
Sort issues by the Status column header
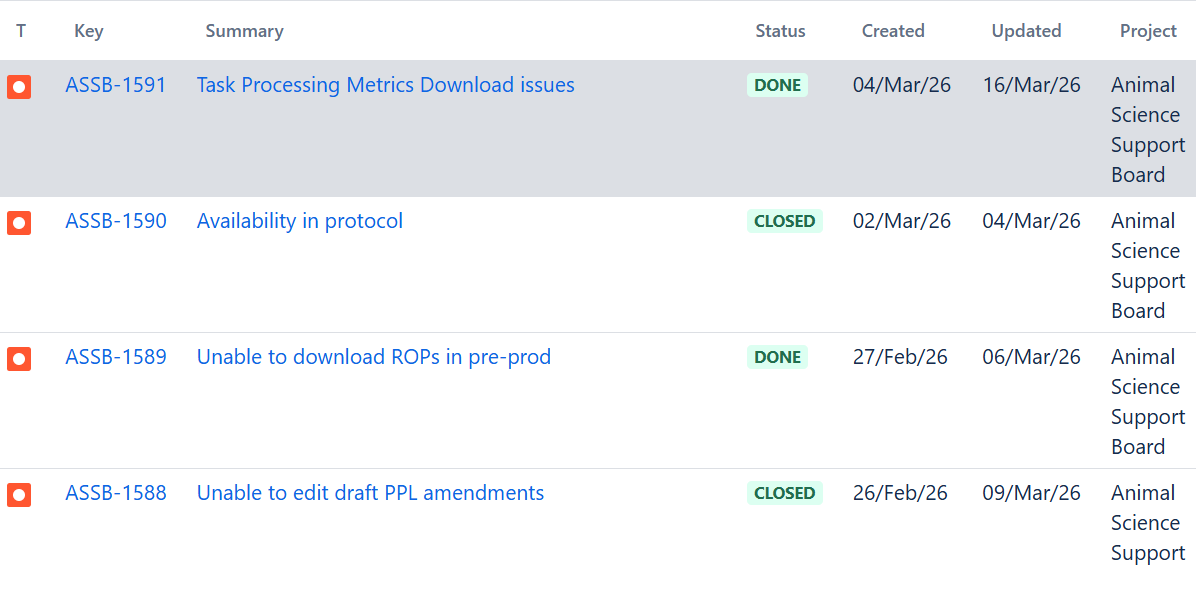pyautogui.click(x=780, y=31)
